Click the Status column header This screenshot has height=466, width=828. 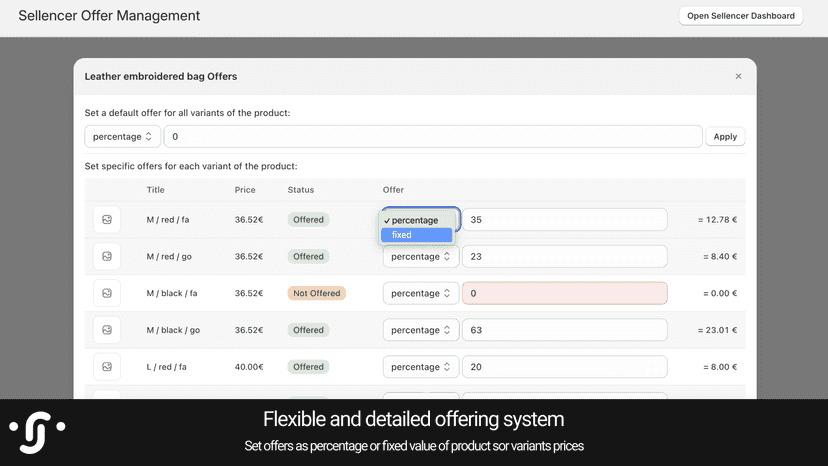point(300,190)
